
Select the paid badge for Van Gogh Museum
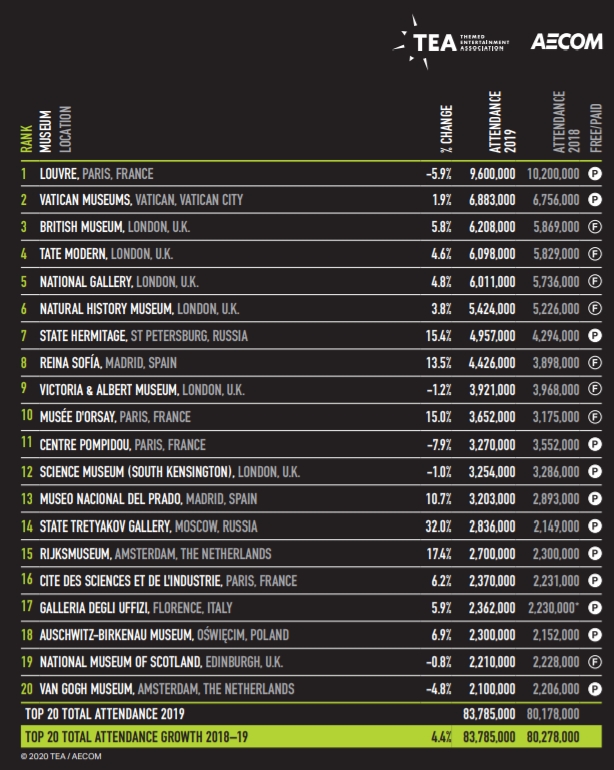595,689
